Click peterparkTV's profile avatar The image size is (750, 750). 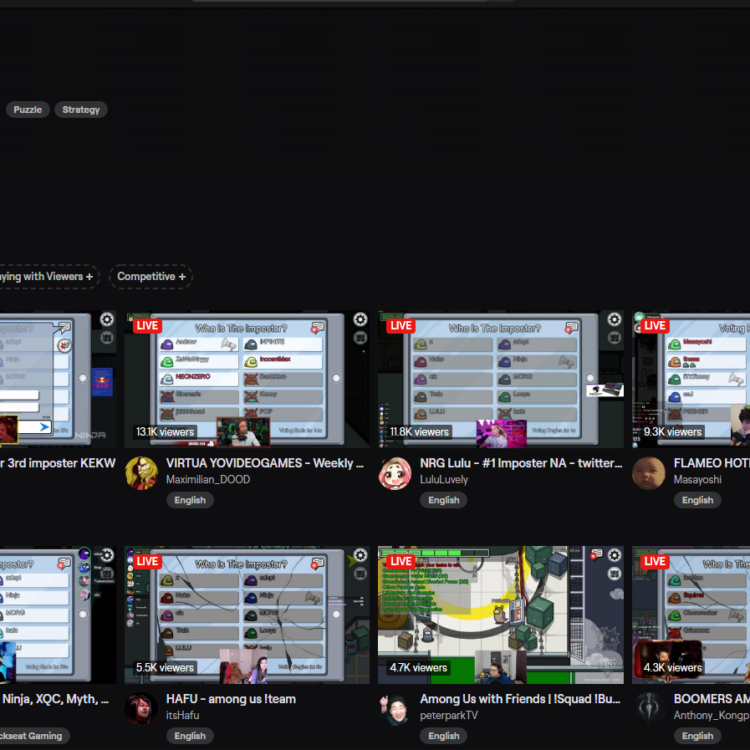coord(395,708)
